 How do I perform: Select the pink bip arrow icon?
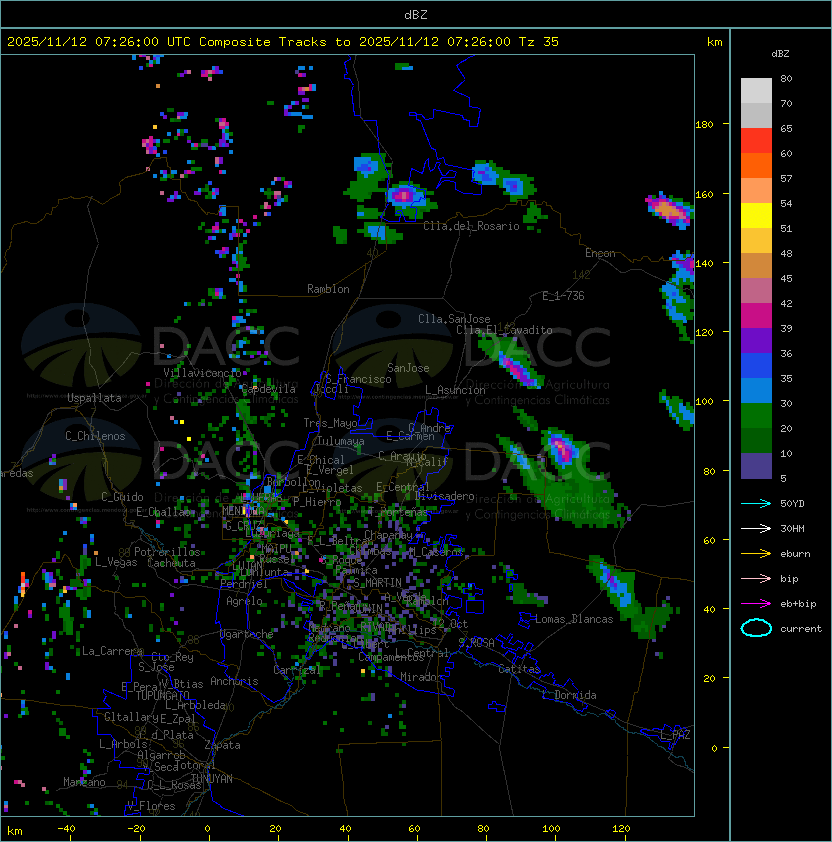click(756, 578)
